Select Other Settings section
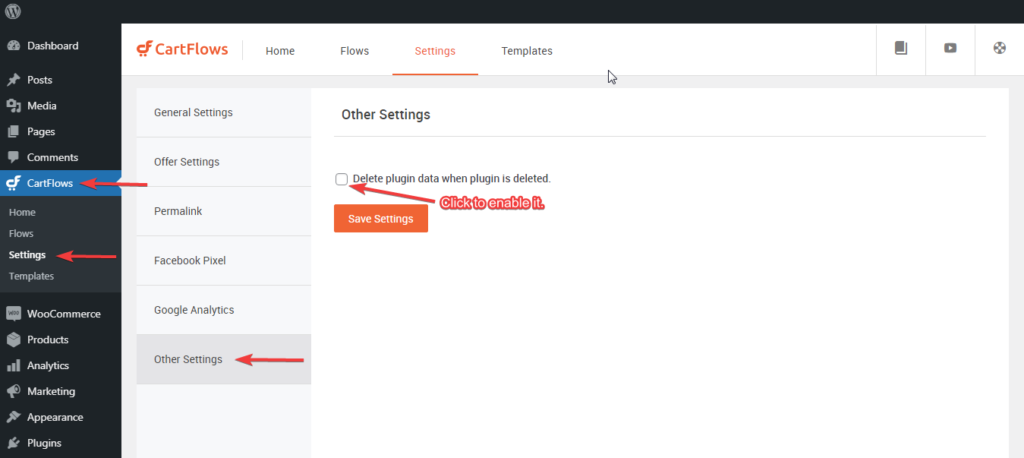This screenshot has height=458, width=1024. coord(224,359)
